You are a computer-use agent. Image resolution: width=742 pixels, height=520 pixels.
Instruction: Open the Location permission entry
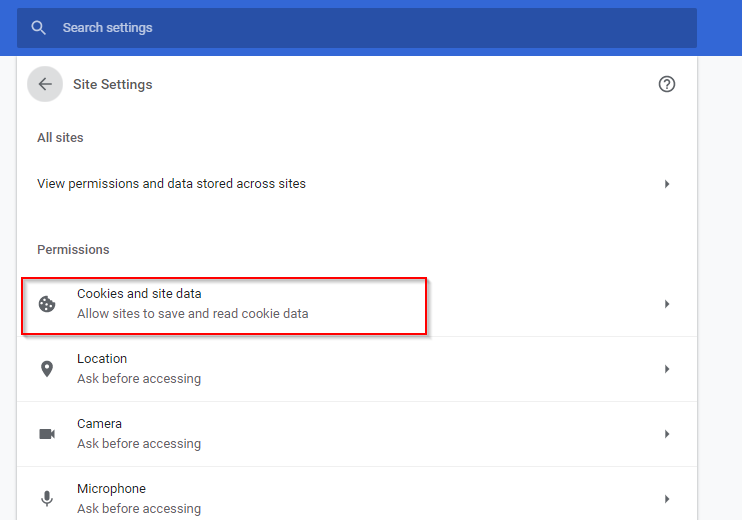(357, 369)
